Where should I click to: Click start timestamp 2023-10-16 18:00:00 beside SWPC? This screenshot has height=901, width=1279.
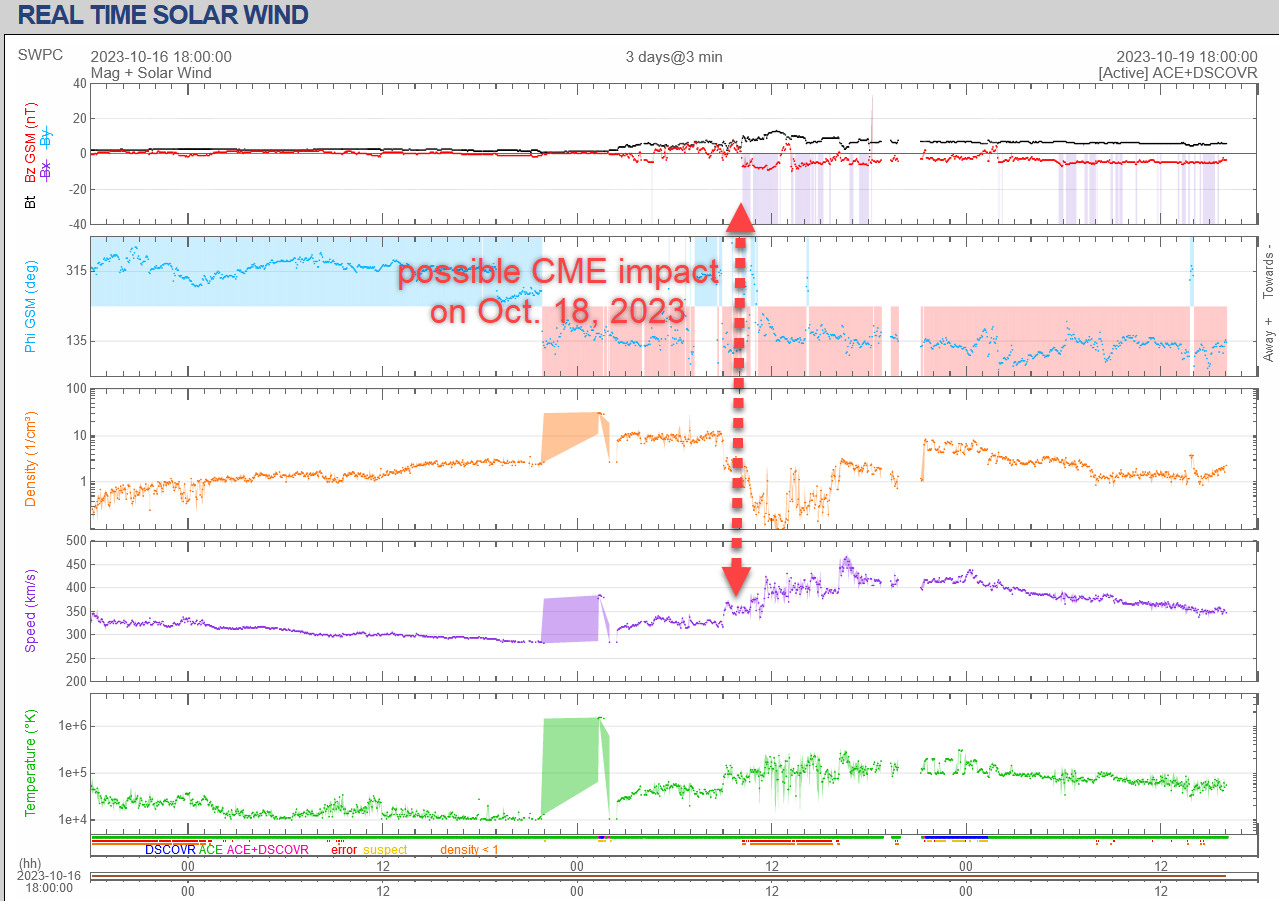point(161,57)
